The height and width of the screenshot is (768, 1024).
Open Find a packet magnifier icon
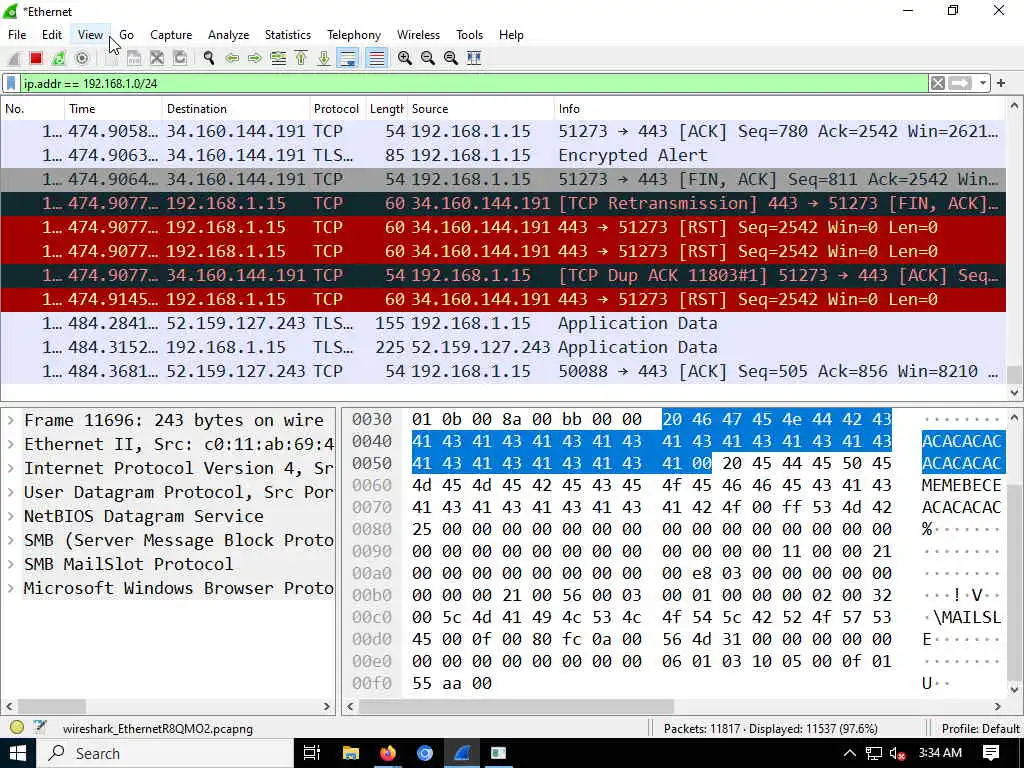click(x=209, y=58)
